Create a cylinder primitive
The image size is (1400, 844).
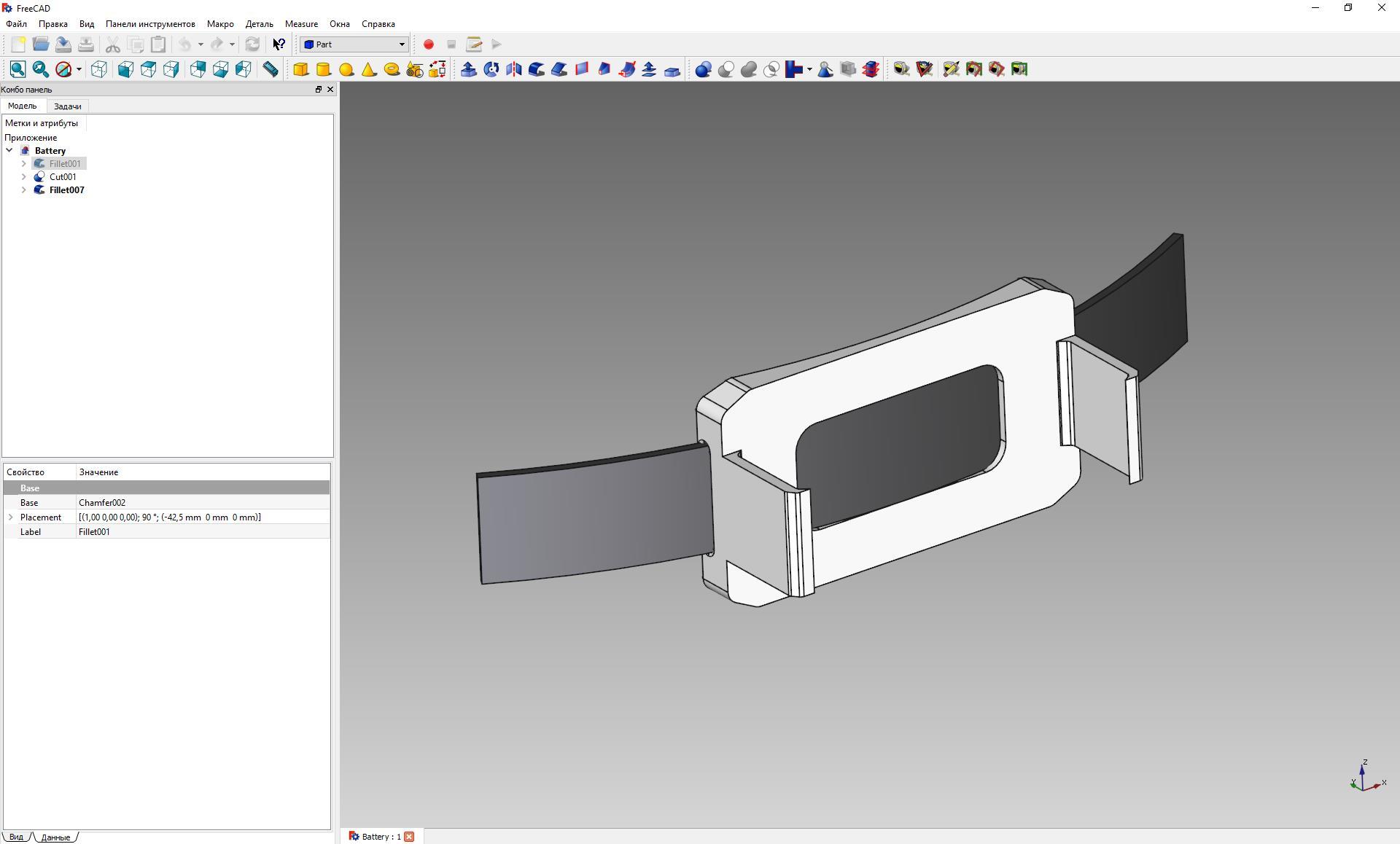(x=324, y=69)
